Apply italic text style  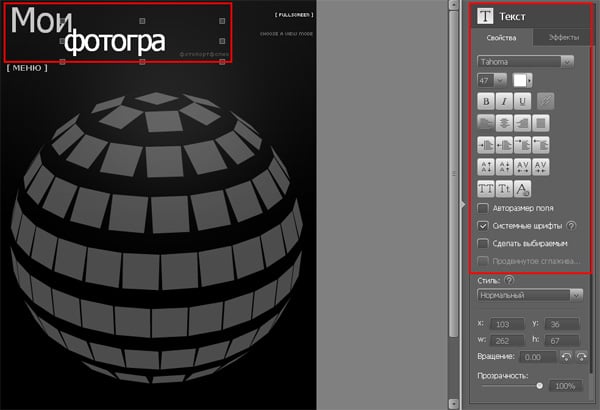[x=506, y=100]
